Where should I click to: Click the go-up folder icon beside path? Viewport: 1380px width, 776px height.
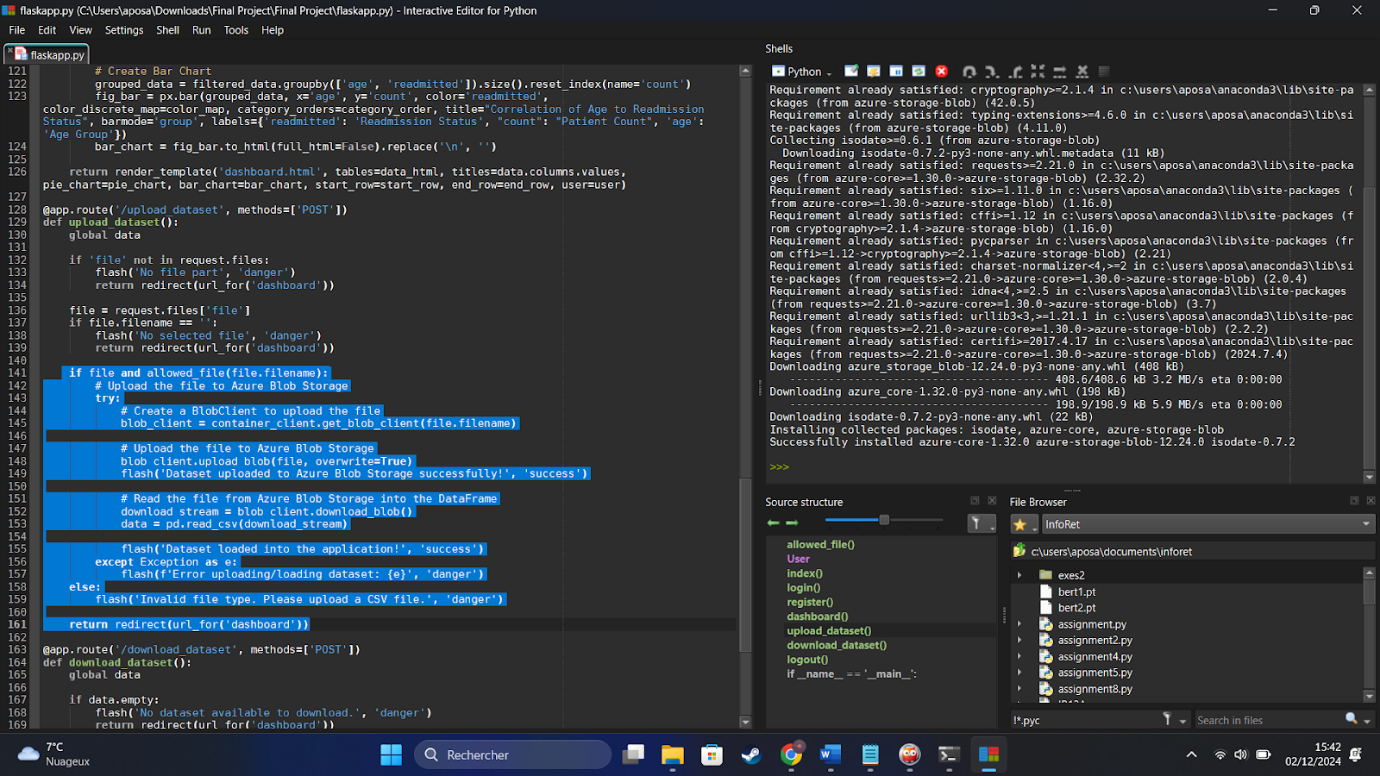click(1020, 551)
